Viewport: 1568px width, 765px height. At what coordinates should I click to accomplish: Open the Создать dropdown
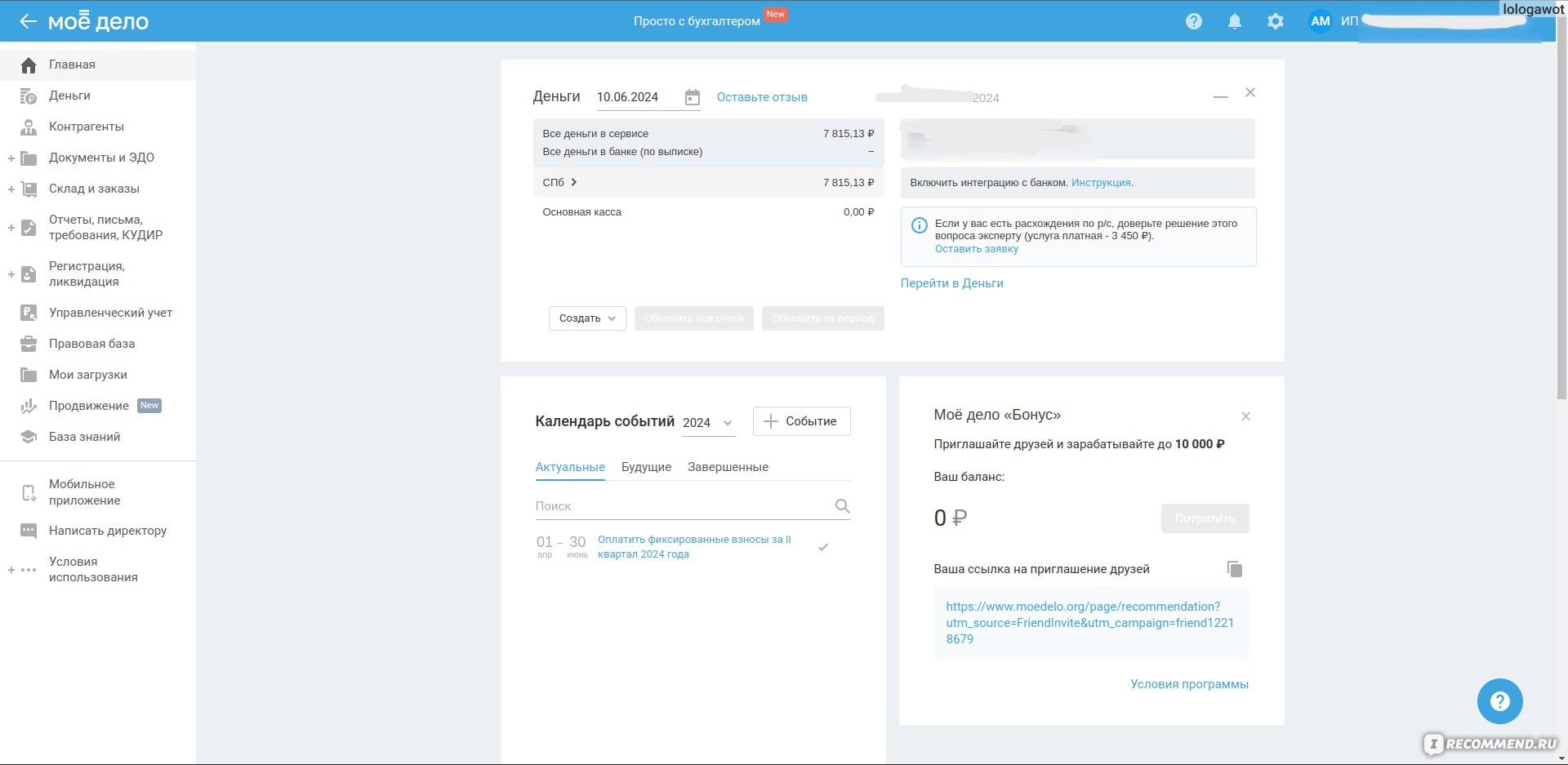587,318
